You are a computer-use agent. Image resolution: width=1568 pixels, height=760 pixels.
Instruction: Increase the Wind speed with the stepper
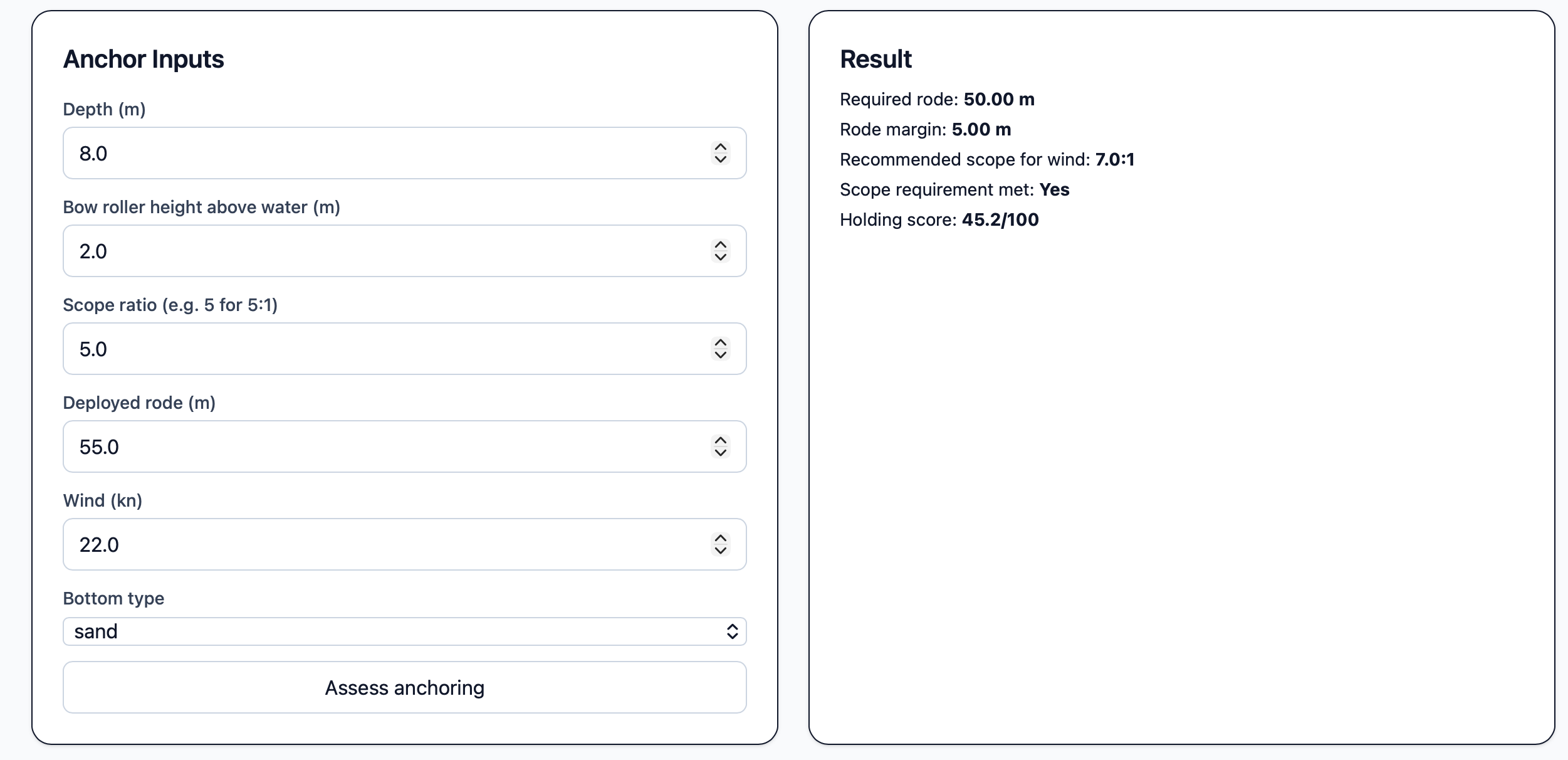click(x=719, y=537)
